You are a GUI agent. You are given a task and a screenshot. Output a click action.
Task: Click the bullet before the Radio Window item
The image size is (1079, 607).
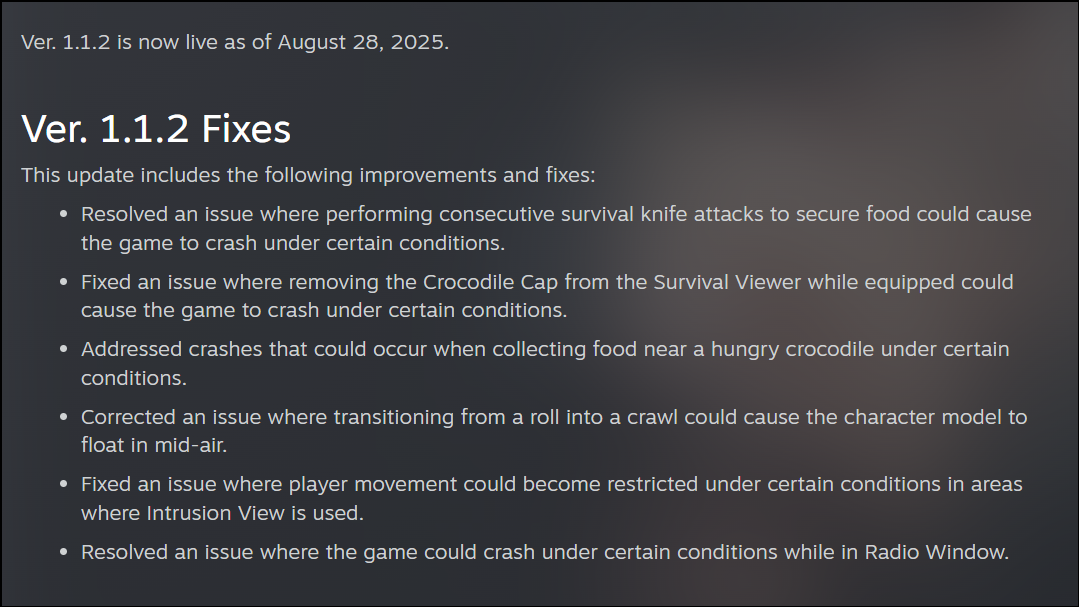[63, 552]
